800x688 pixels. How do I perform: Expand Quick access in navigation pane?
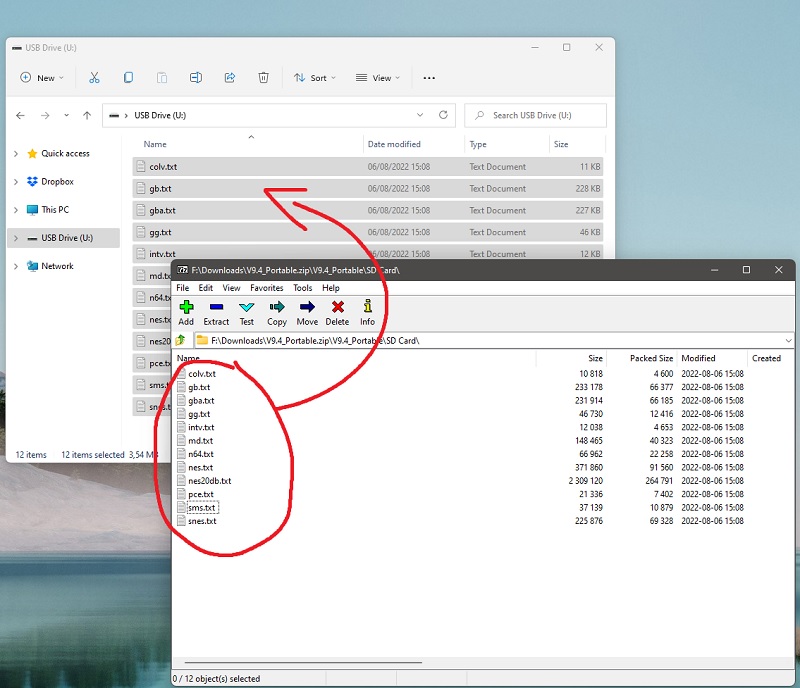[16, 154]
